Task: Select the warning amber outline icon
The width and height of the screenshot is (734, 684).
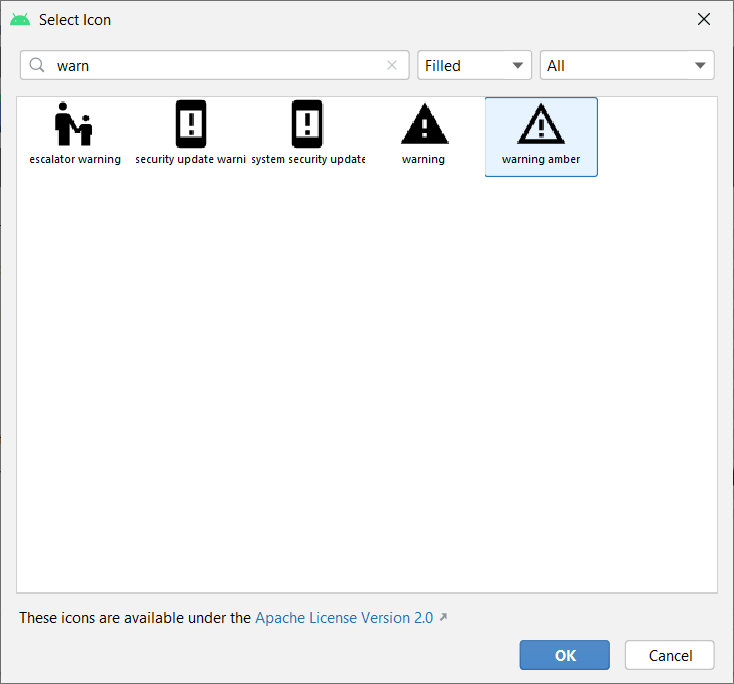Action: (x=541, y=124)
